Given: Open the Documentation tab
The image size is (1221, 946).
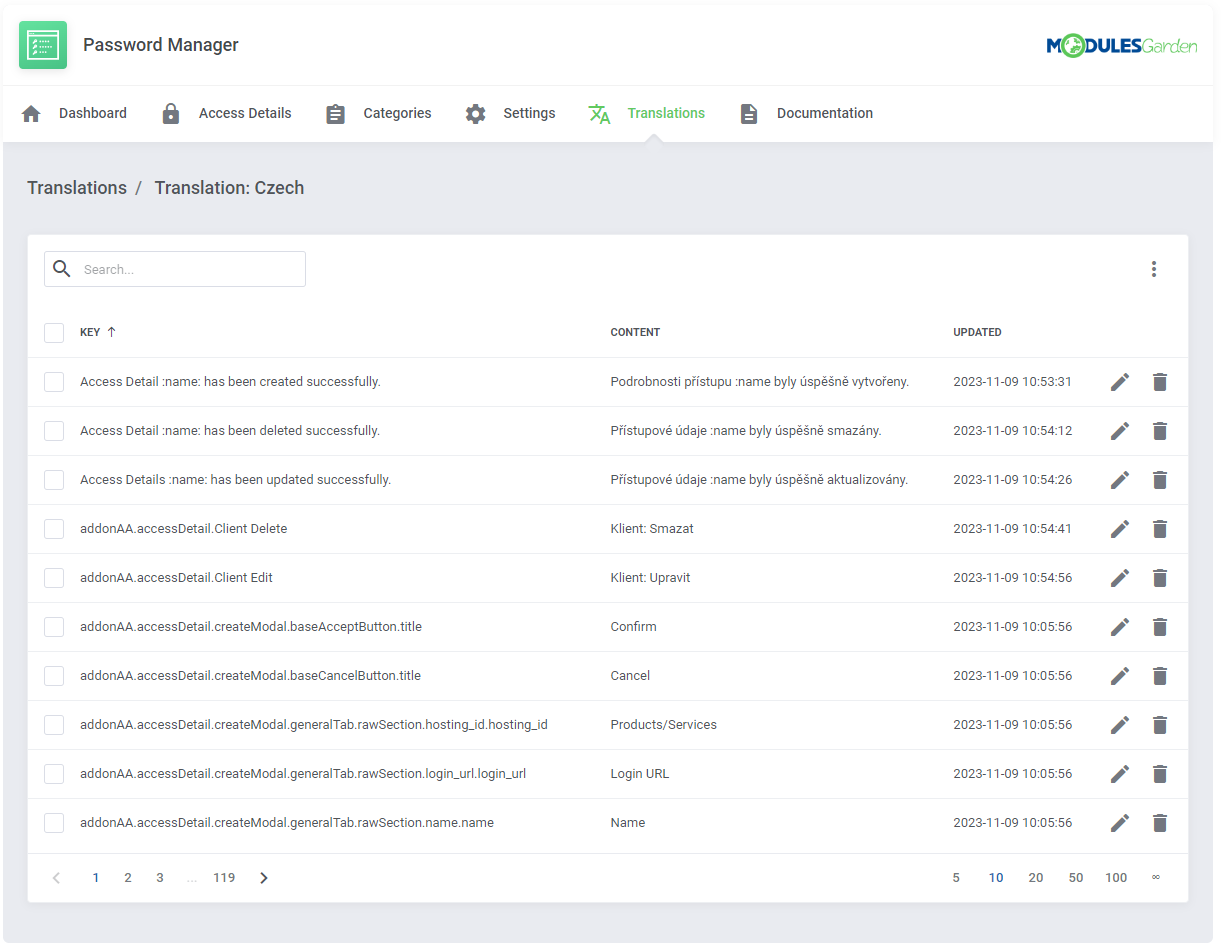Looking at the screenshot, I should 806,114.
